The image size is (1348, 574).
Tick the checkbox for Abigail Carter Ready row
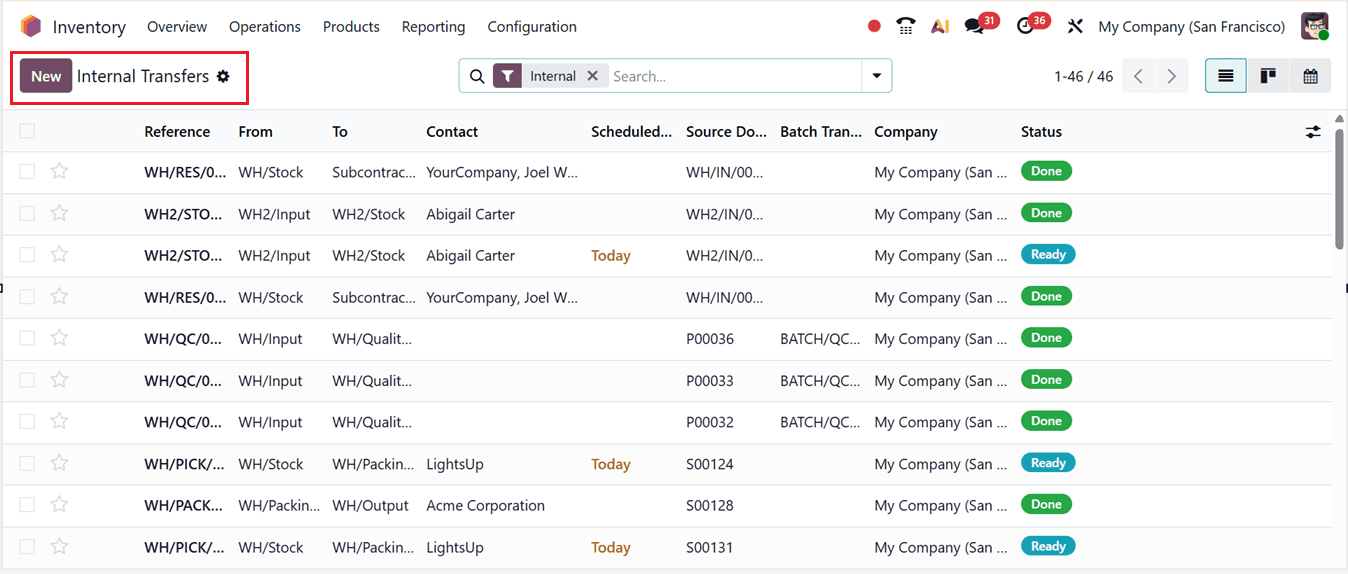click(x=27, y=255)
